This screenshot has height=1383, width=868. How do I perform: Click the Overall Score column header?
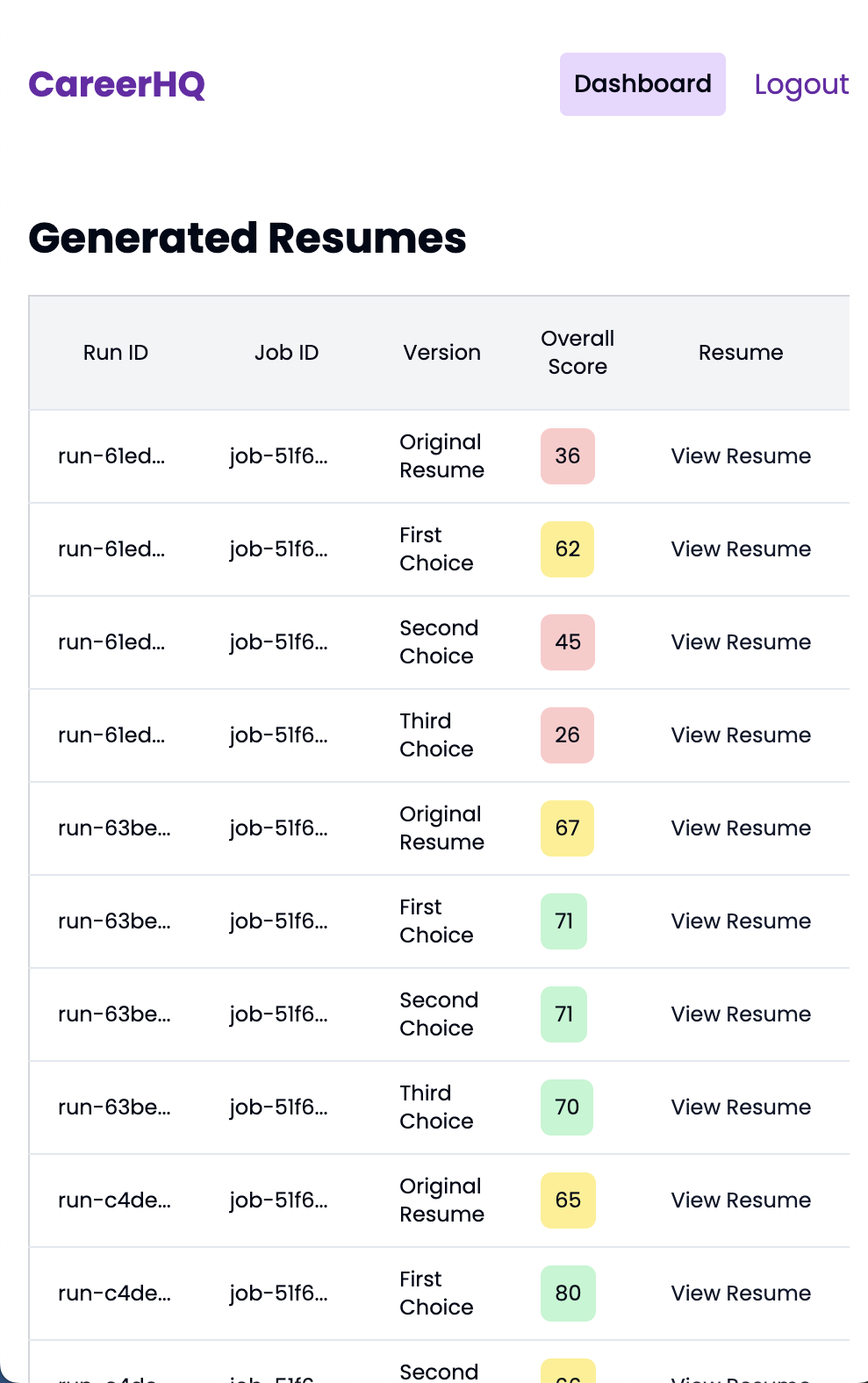click(577, 353)
